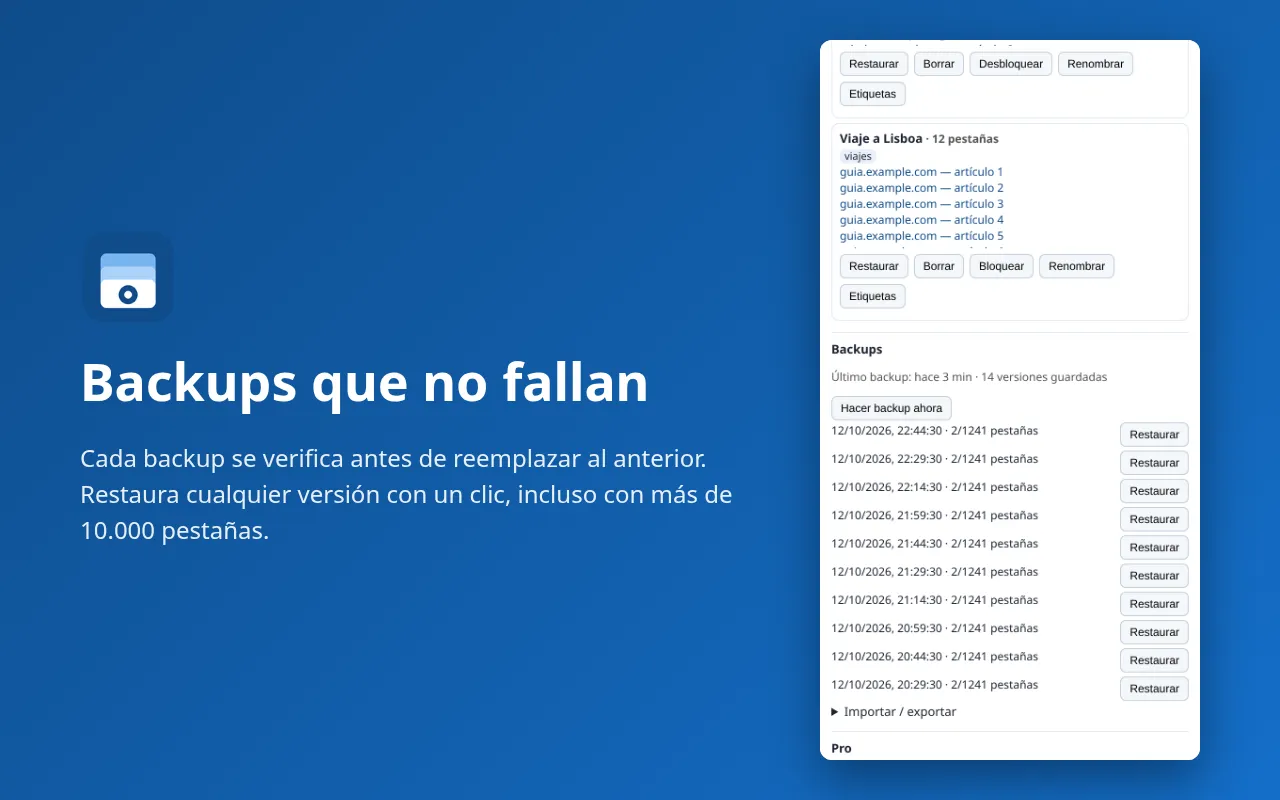Image resolution: width=1280 pixels, height=800 pixels.
Task: Click Borrar on the top session card
Action: (x=939, y=64)
